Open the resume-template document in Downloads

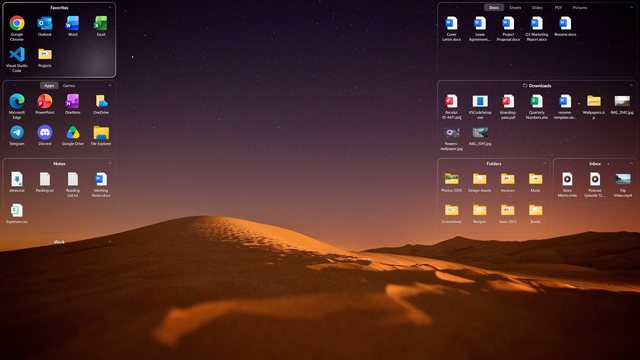click(565, 101)
